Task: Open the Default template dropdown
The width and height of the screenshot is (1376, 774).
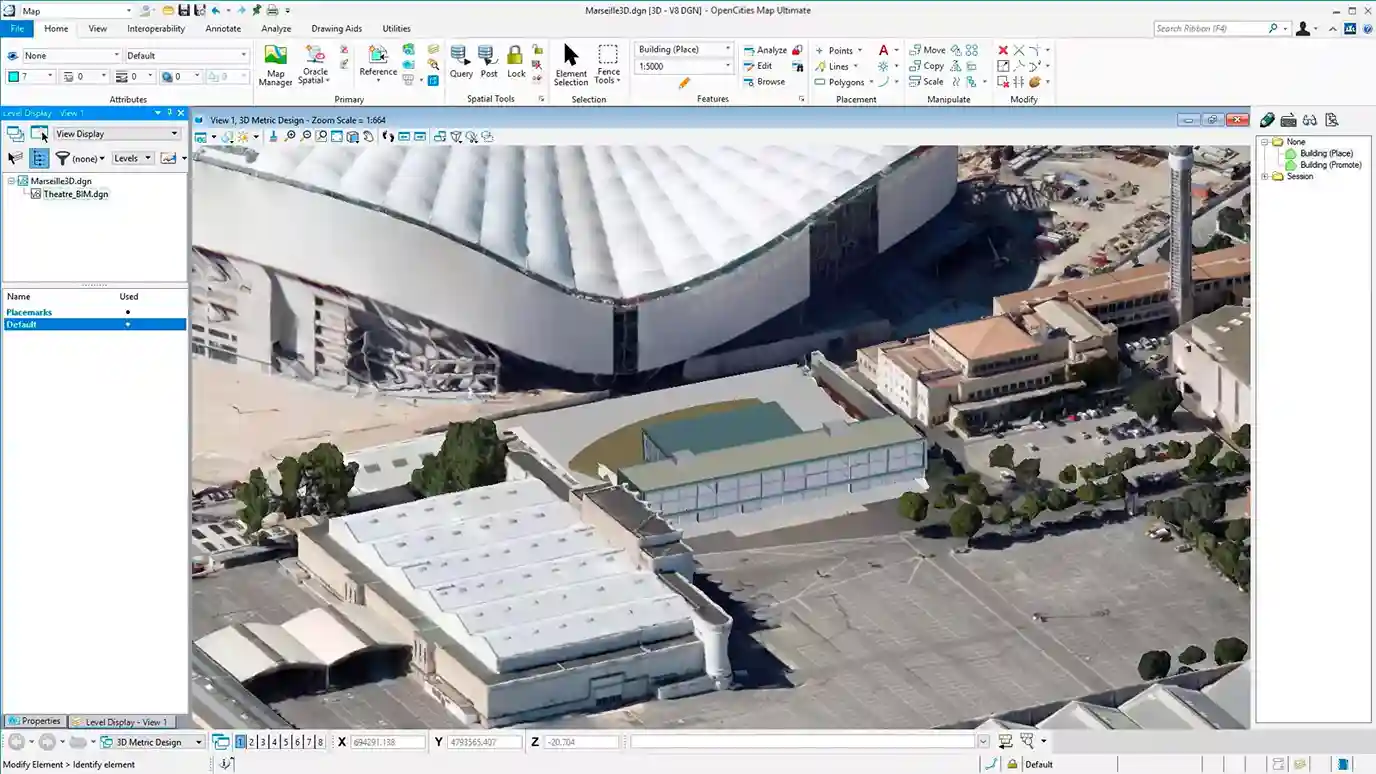Action: 186,55
